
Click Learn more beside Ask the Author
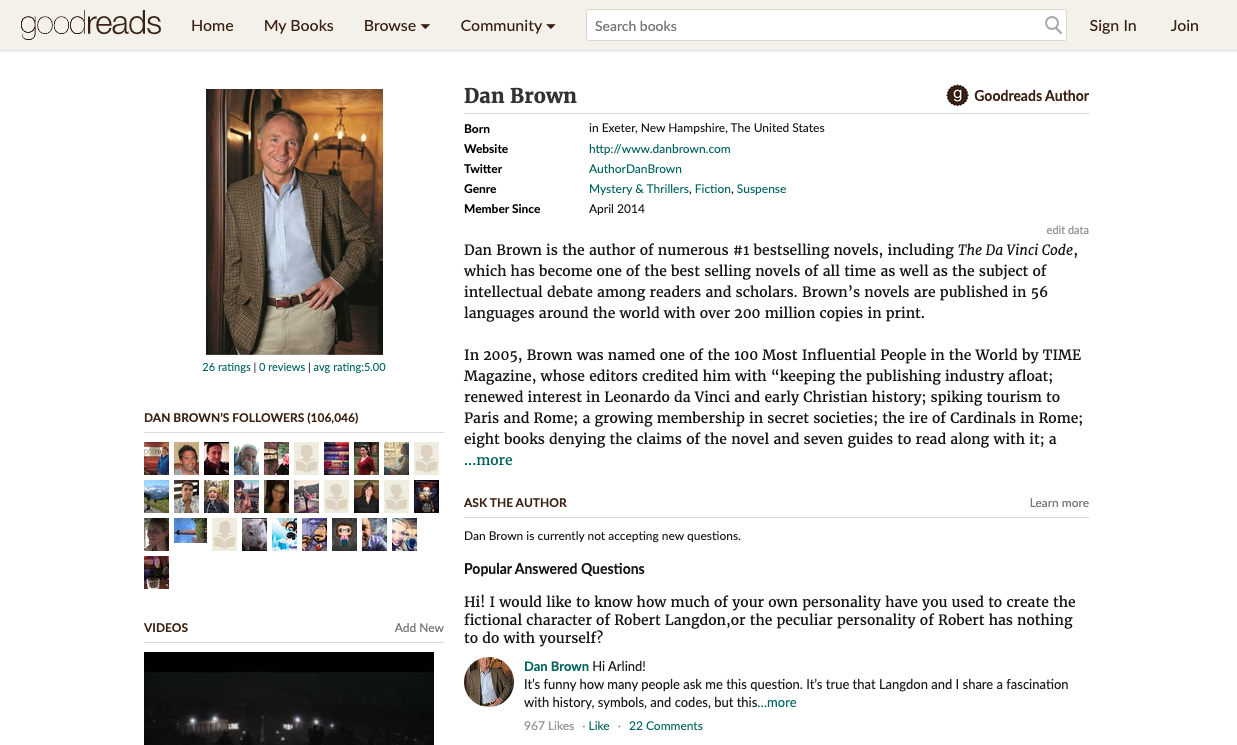coord(1059,503)
